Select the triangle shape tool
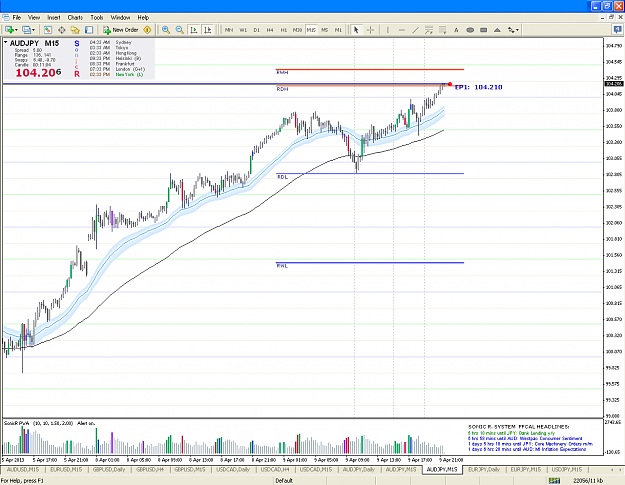 (x=497, y=30)
